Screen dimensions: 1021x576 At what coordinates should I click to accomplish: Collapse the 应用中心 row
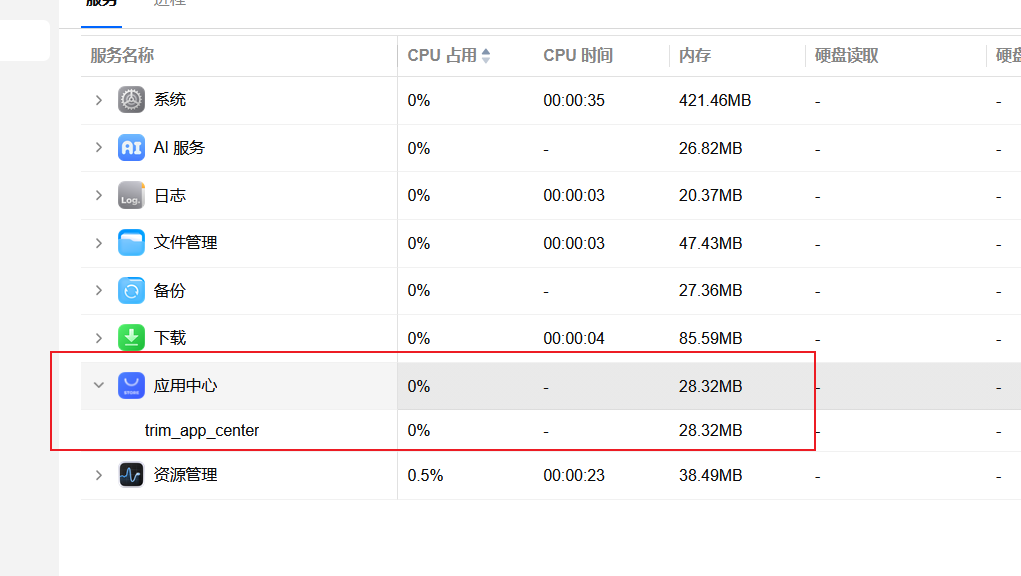(98, 385)
